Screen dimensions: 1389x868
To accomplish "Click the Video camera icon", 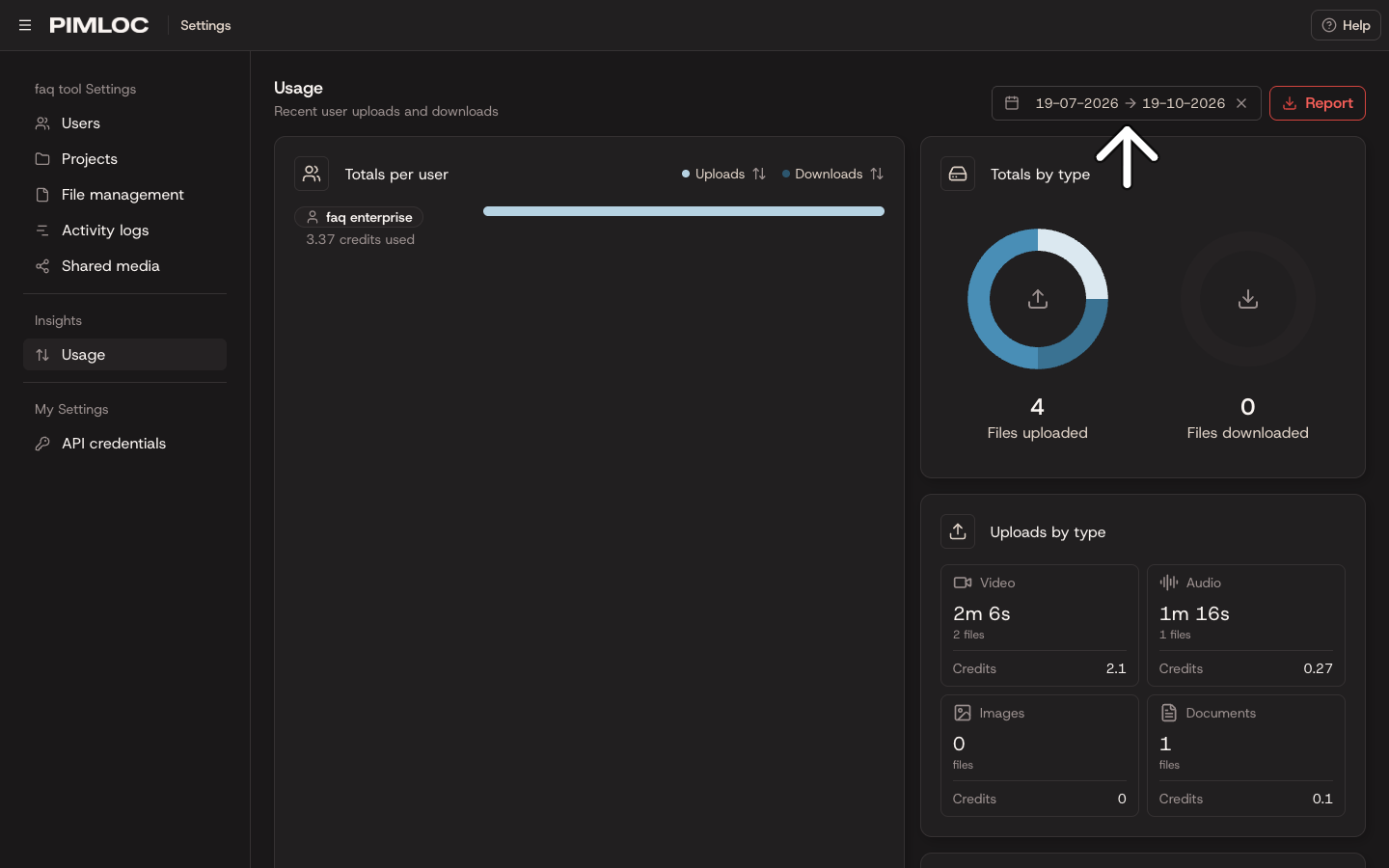I will (x=963, y=583).
